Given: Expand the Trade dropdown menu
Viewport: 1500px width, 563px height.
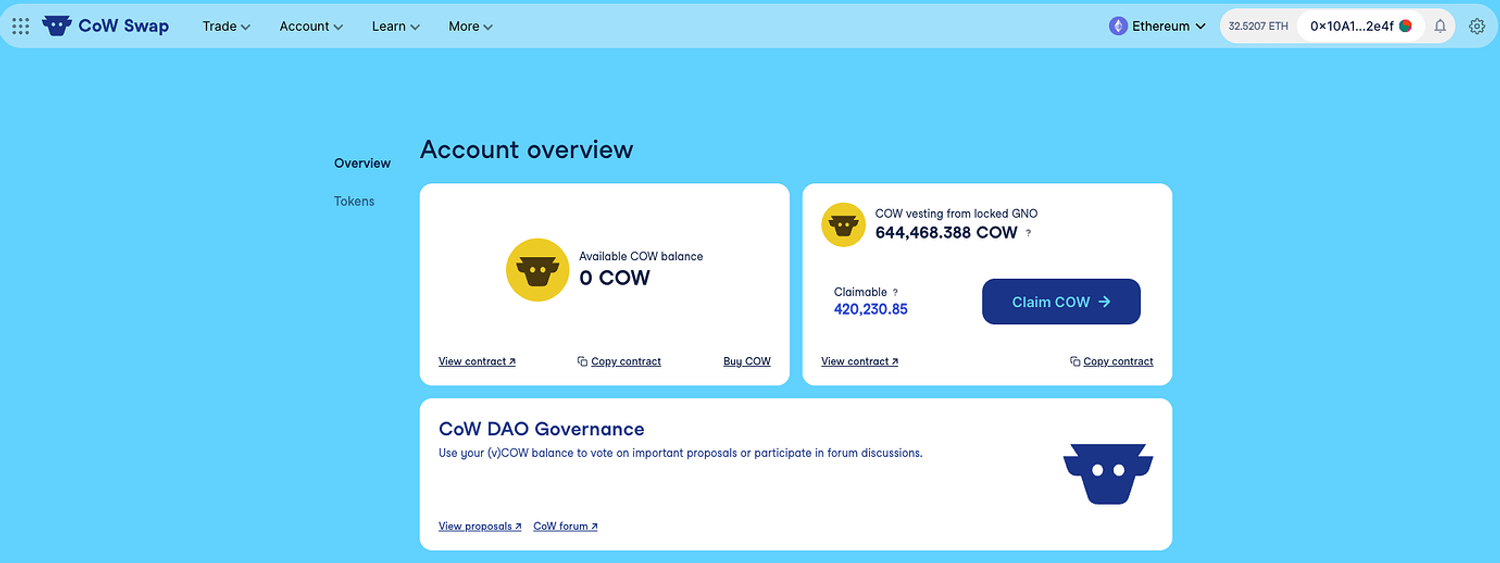Looking at the screenshot, I should pyautogui.click(x=226, y=26).
